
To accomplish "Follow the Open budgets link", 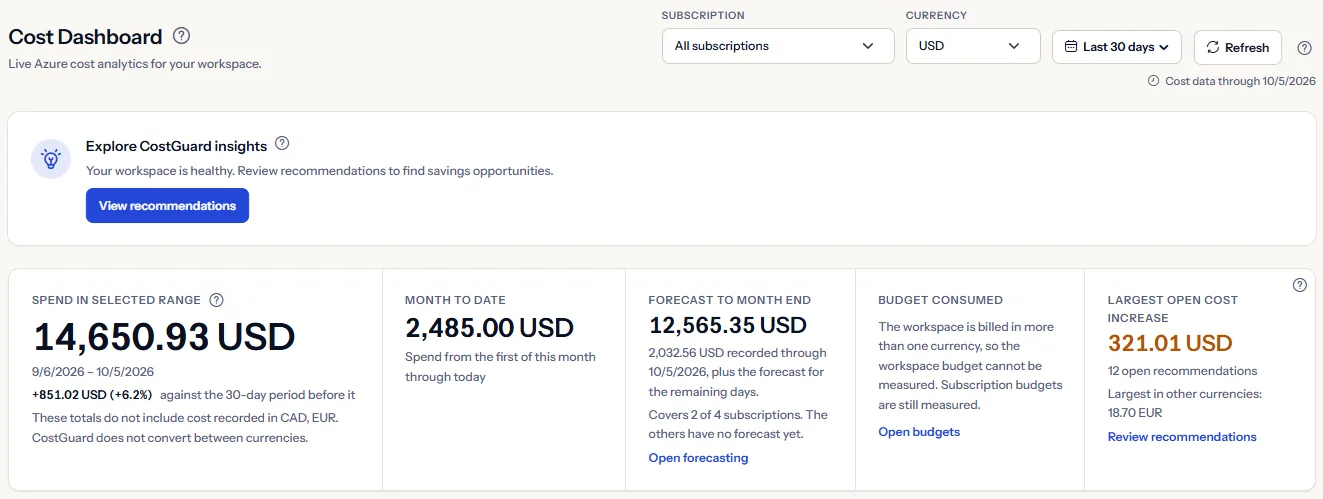I will point(919,432).
